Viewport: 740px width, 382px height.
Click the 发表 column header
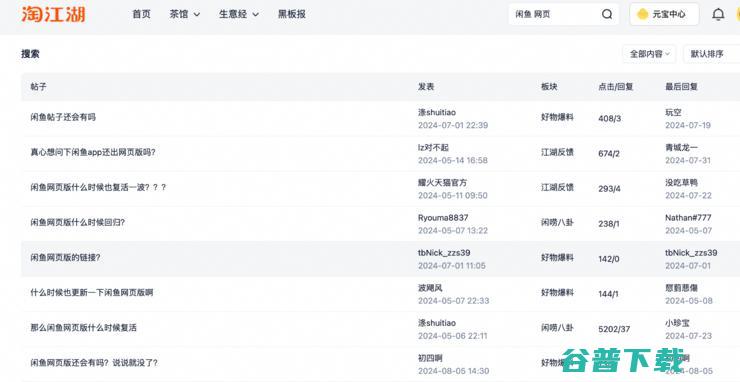(x=426, y=86)
